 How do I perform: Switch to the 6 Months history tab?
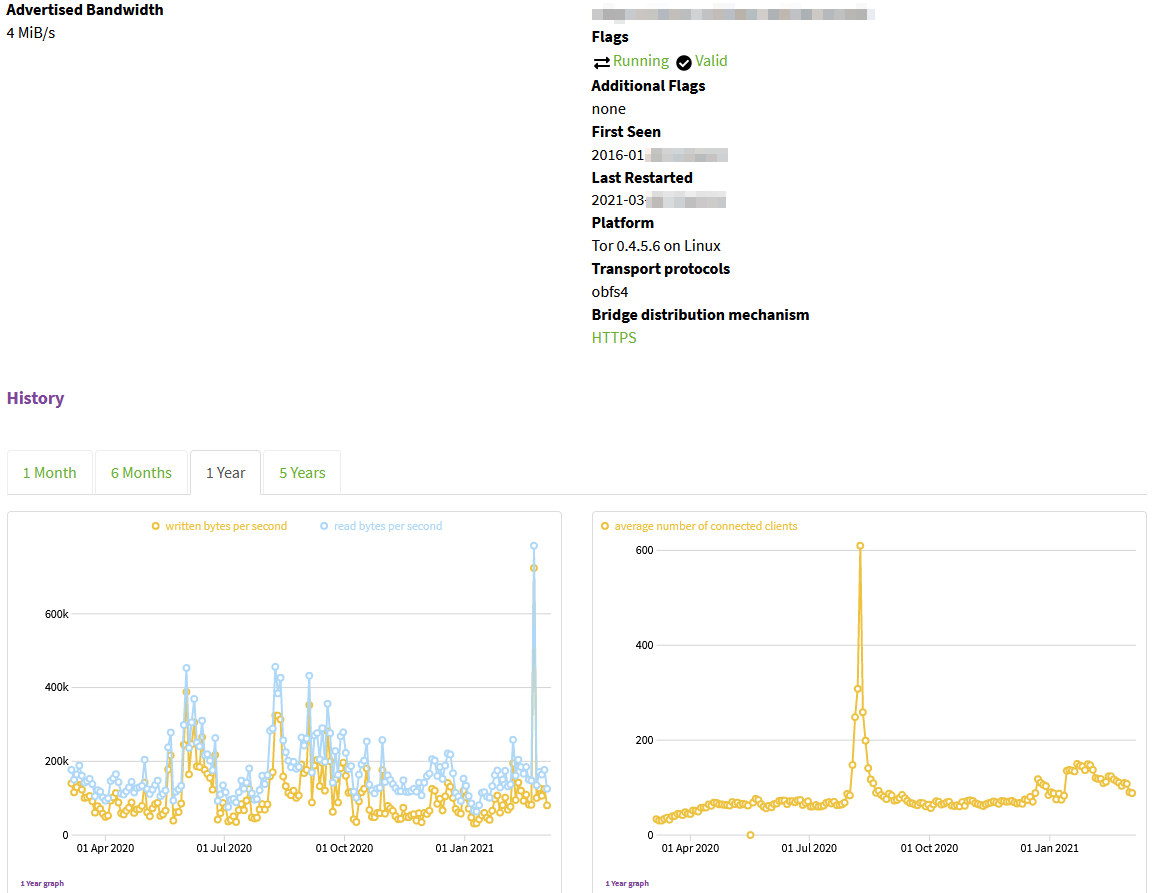tap(141, 473)
